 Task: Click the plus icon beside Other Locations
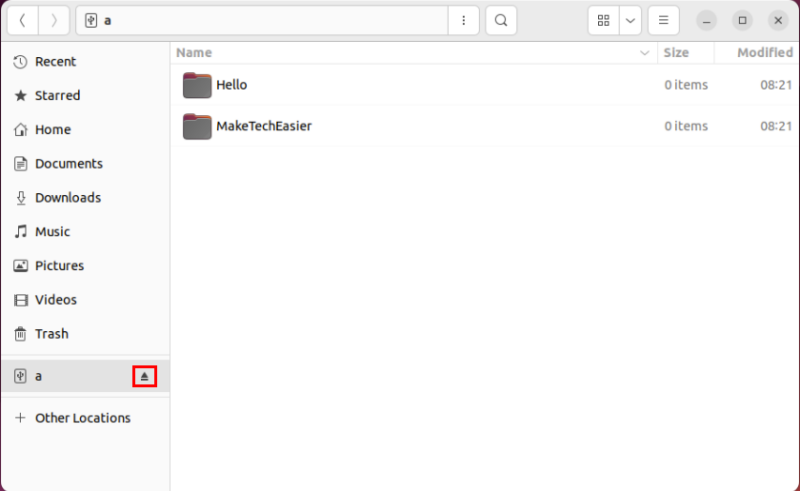click(20, 418)
